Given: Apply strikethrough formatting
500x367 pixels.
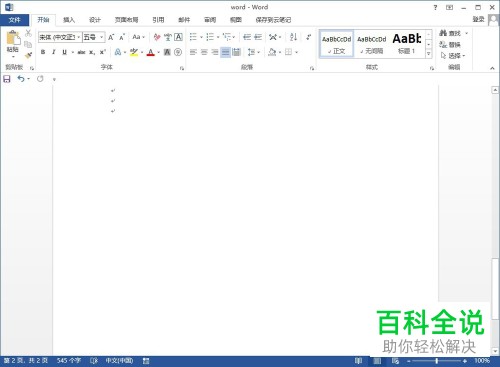Looking at the screenshot, I should (x=81, y=52).
